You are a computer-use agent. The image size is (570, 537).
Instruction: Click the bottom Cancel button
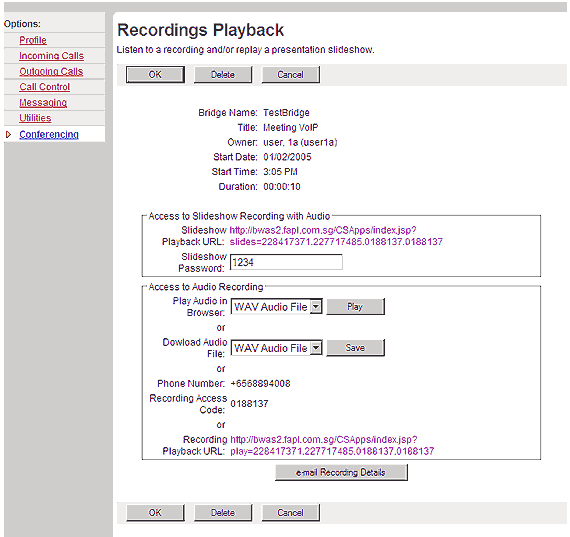tap(290, 513)
